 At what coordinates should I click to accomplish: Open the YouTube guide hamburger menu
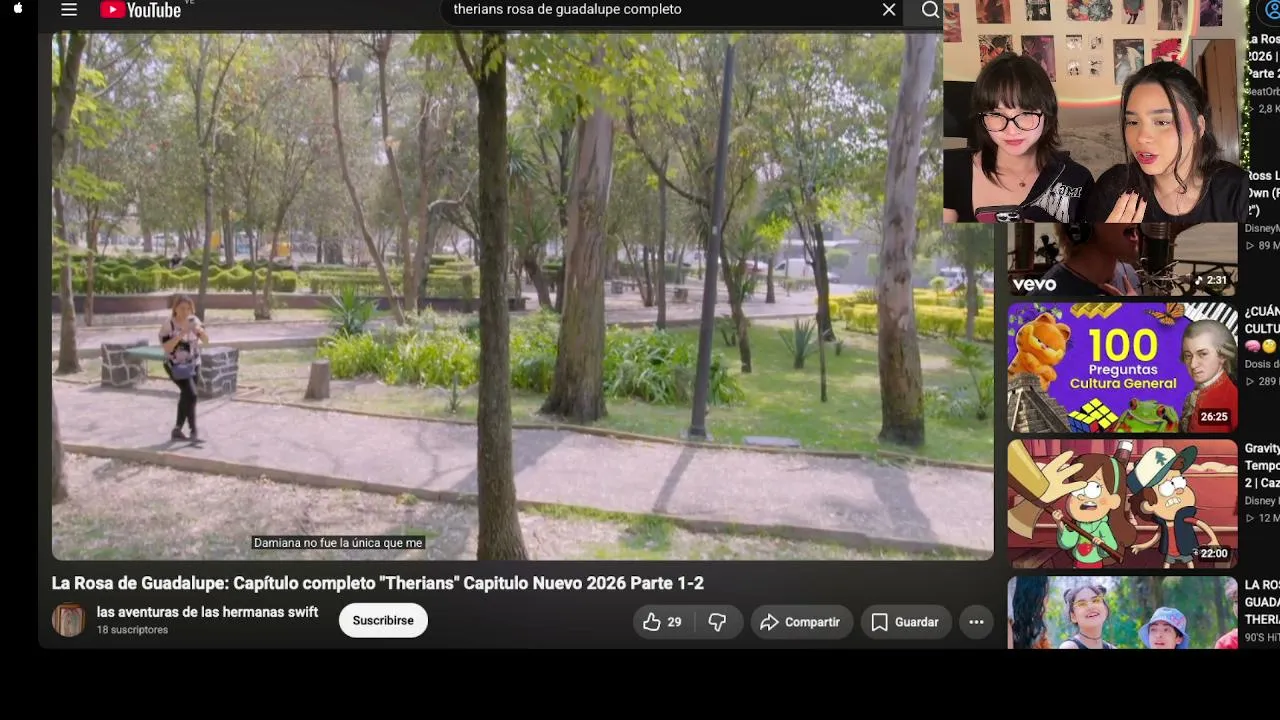[x=69, y=10]
